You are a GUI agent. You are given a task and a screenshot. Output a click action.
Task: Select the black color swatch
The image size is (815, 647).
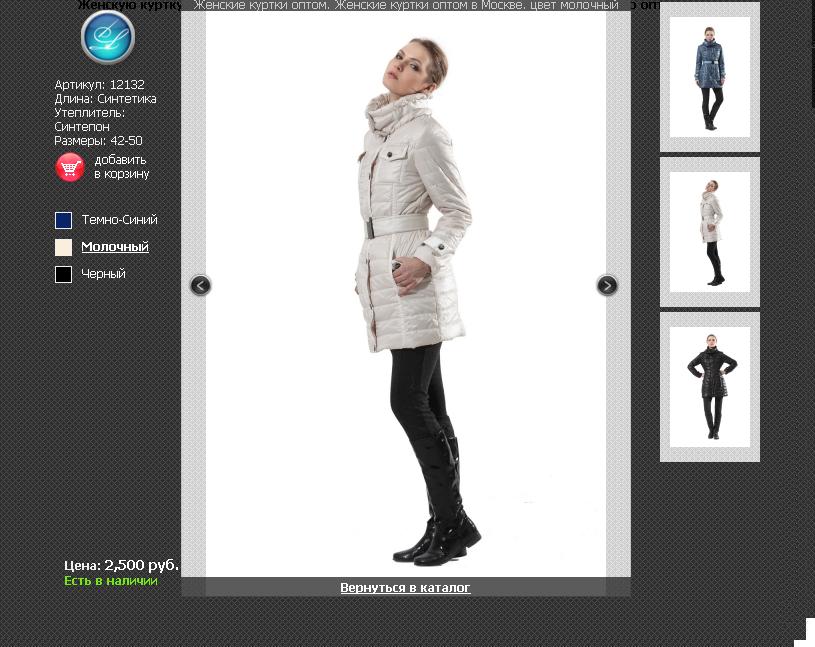pos(63,274)
